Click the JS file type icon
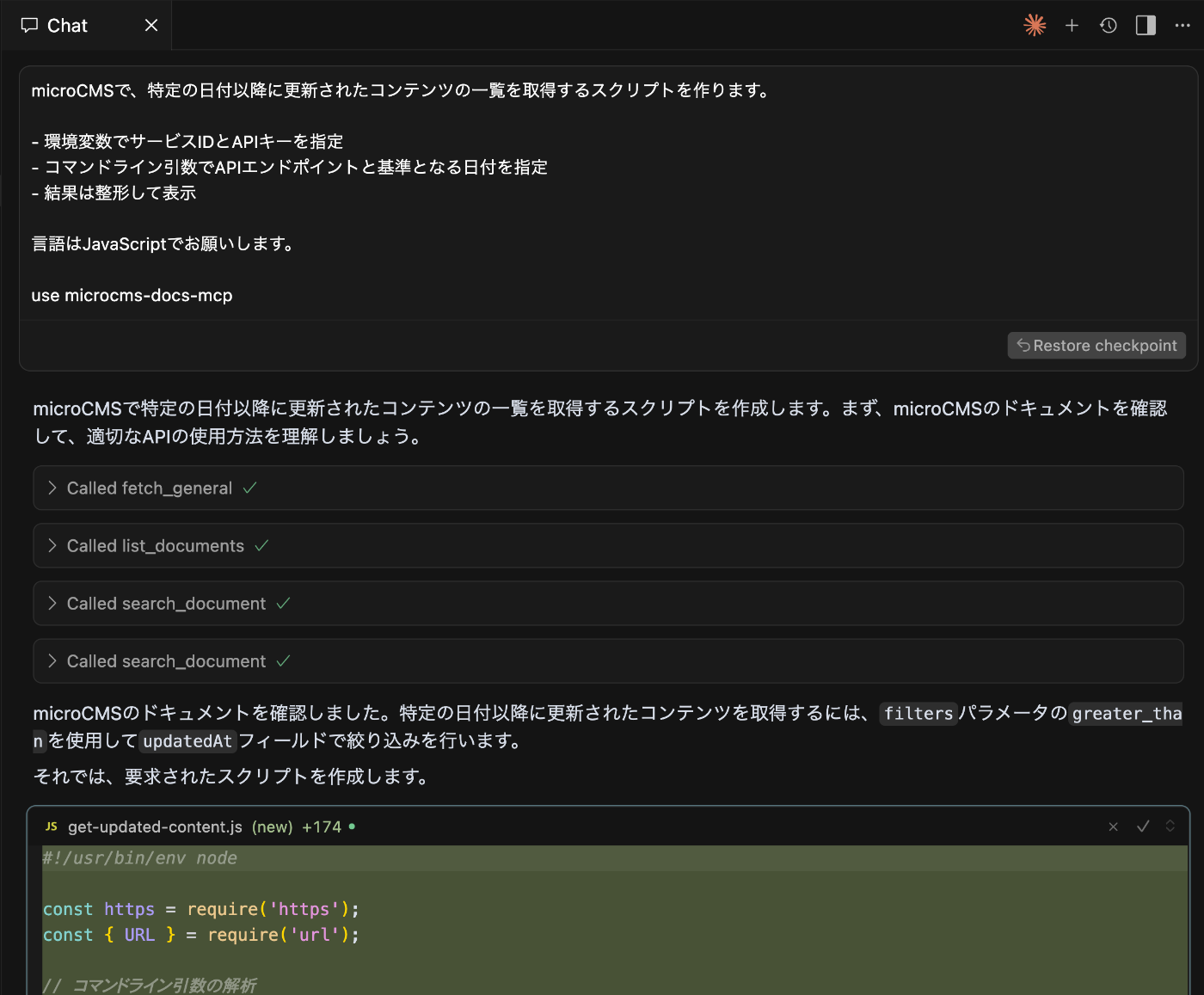The height and width of the screenshot is (995, 1204). pyautogui.click(x=52, y=826)
